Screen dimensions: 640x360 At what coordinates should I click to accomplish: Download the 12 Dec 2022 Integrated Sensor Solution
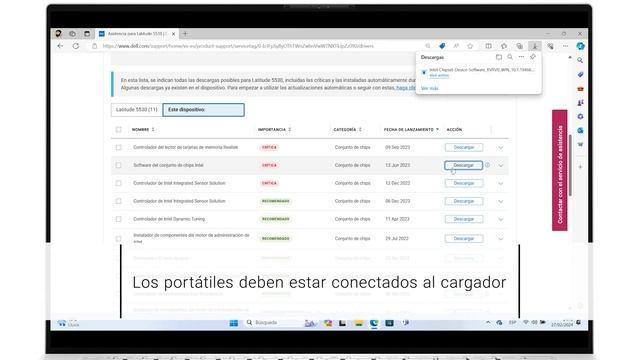[x=464, y=183]
